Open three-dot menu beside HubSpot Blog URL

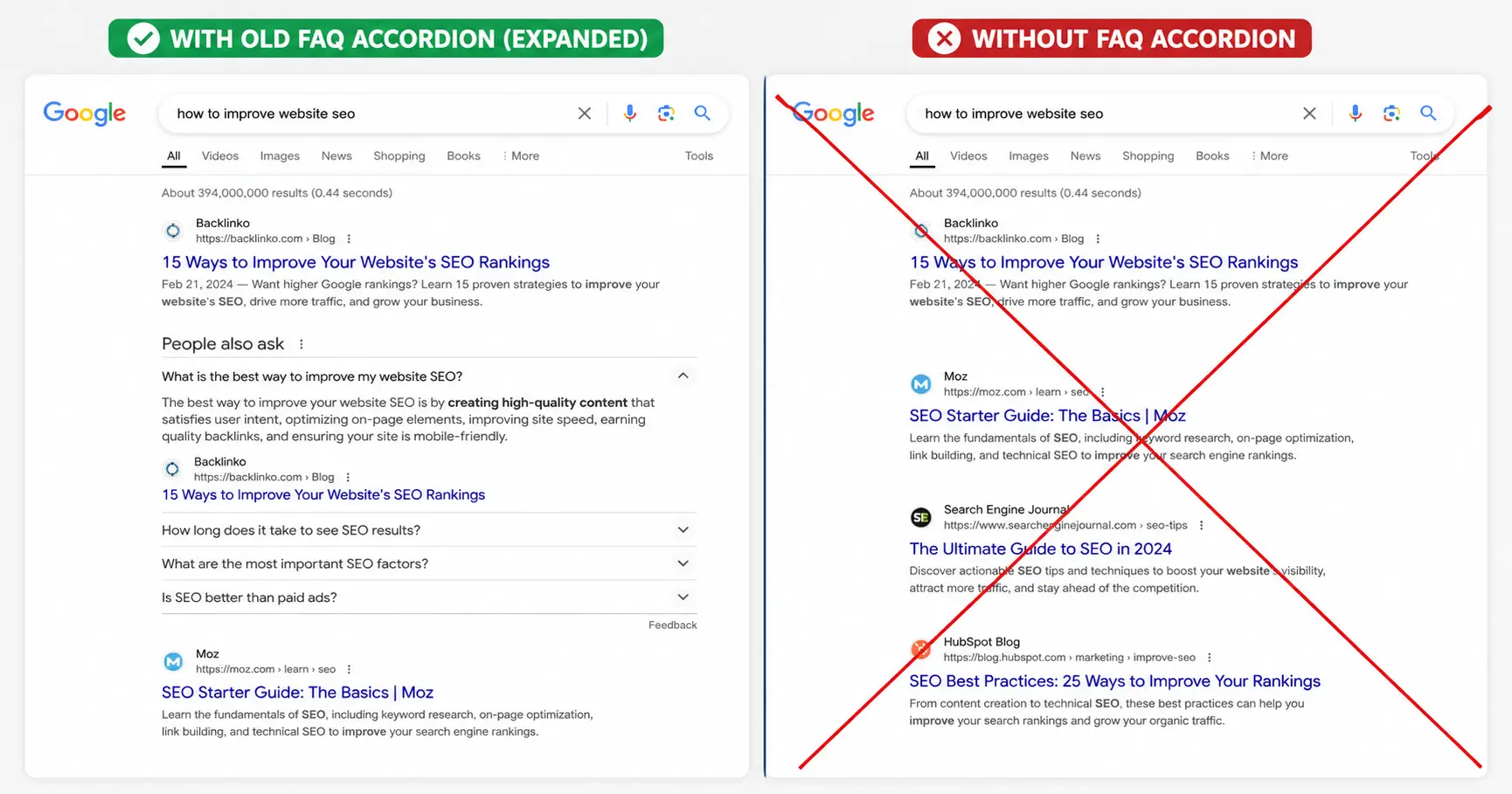click(x=1210, y=658)
